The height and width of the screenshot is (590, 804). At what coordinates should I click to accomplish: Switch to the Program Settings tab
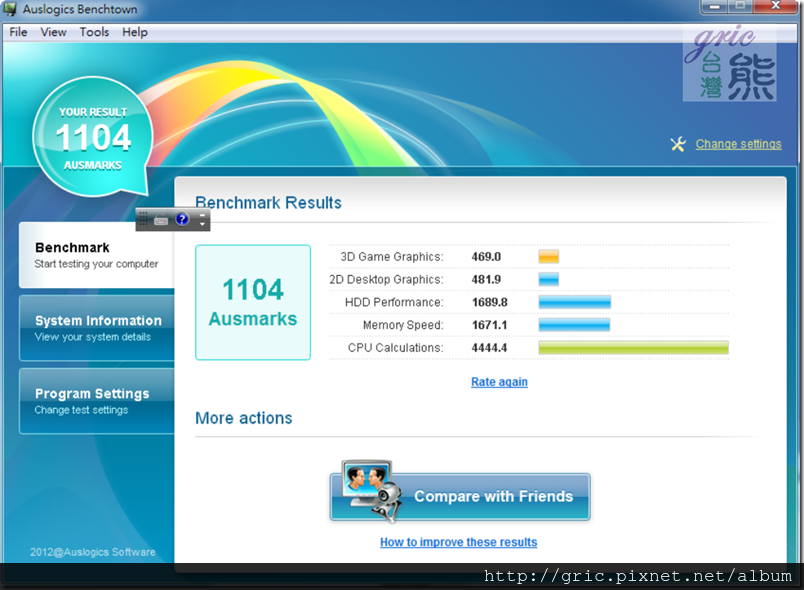click(97, 401)
